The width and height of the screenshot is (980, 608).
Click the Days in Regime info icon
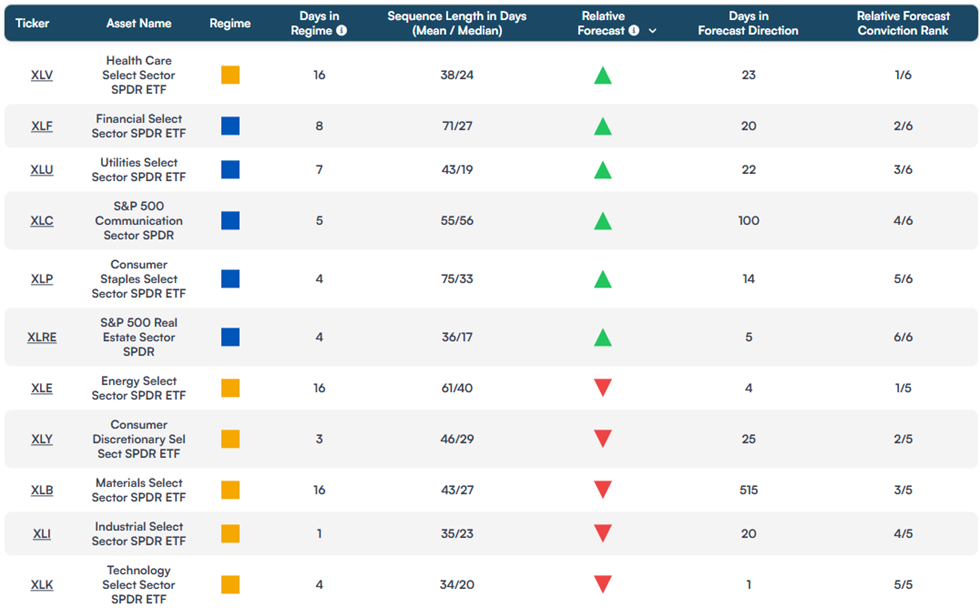coord(341,31)
